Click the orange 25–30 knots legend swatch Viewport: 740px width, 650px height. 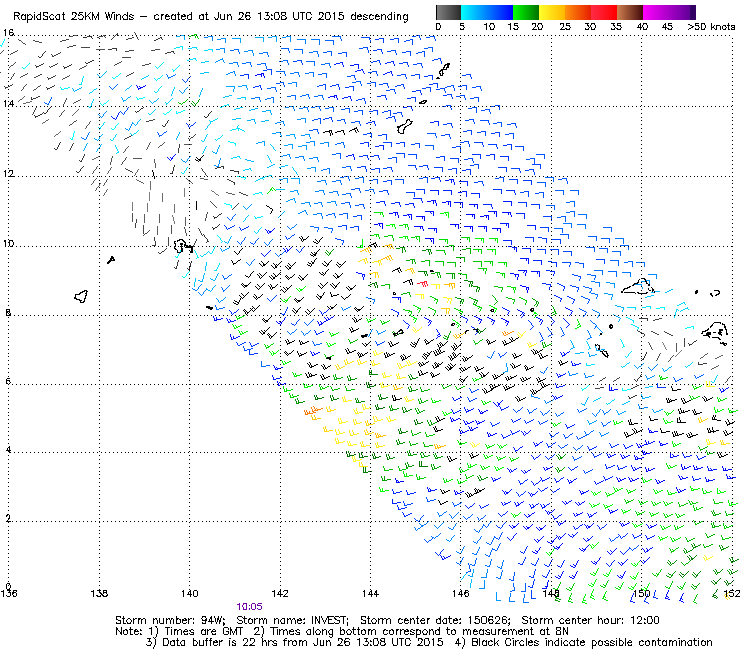tap(578, 12)
